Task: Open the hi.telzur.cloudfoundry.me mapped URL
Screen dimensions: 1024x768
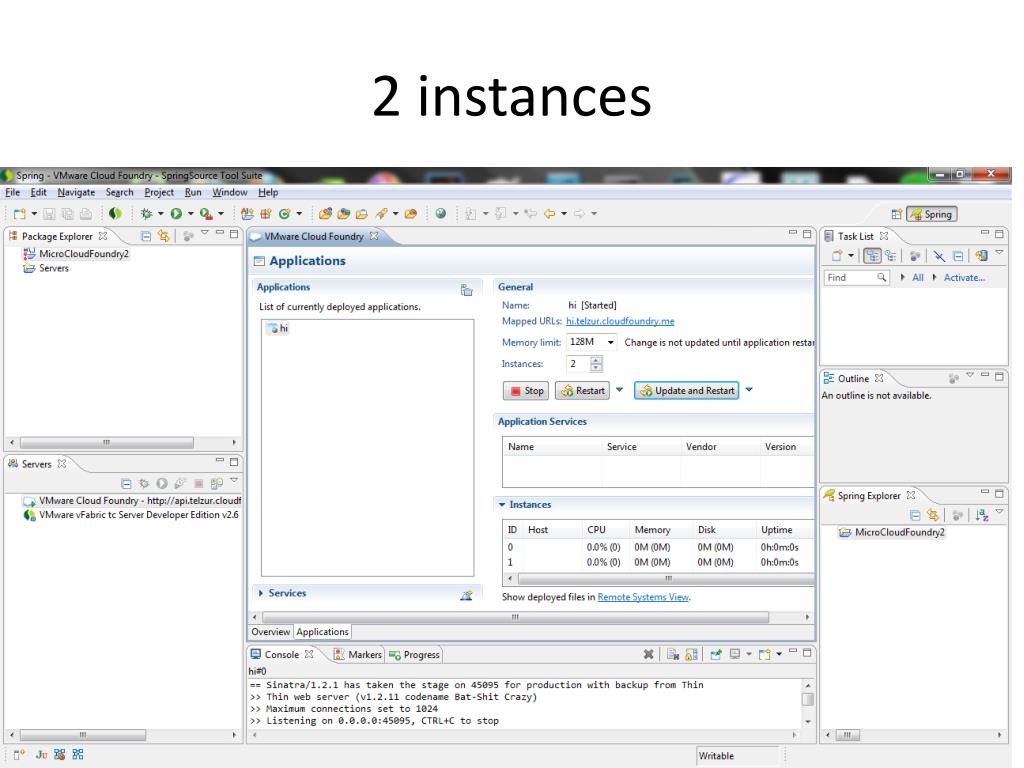Action: (620, 321)
